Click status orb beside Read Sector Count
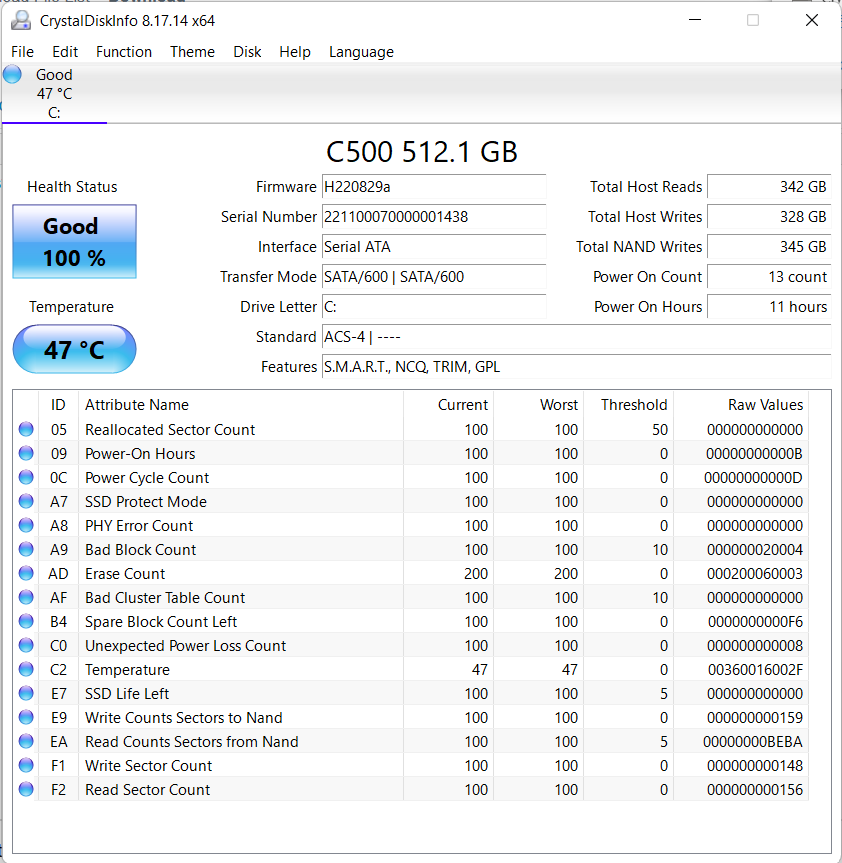This screenshot has height=863, width=842. (x=26, y=790)
